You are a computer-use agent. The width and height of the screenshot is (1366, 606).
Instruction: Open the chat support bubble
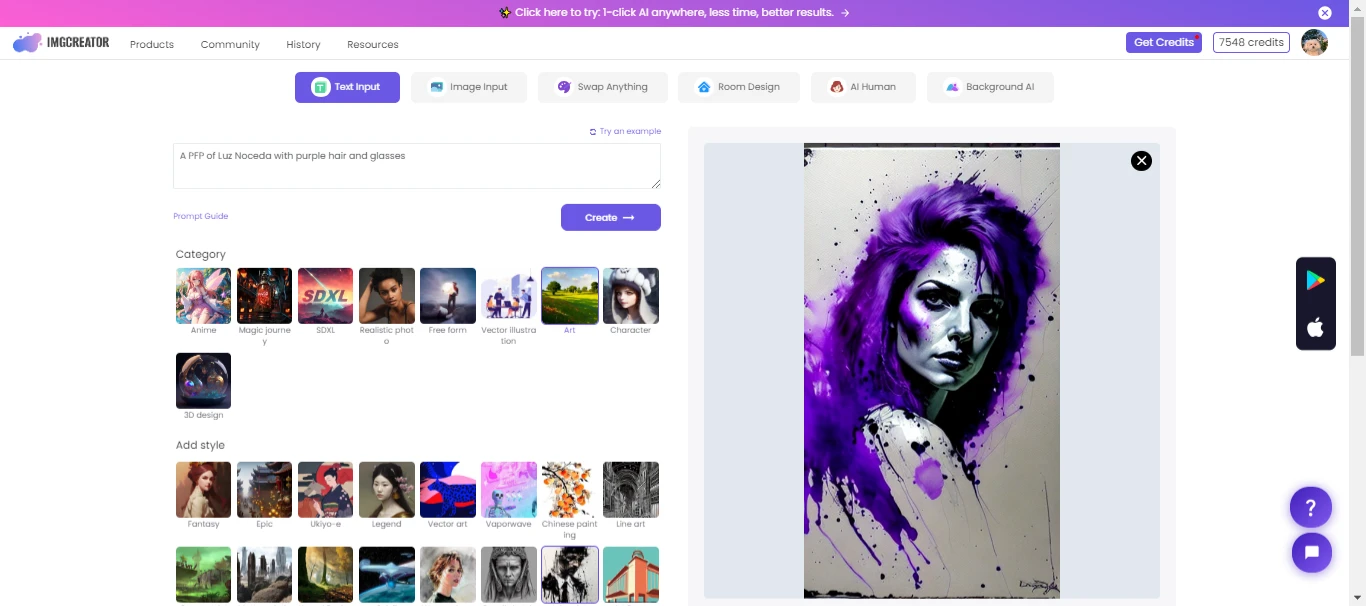point(1311,552)
